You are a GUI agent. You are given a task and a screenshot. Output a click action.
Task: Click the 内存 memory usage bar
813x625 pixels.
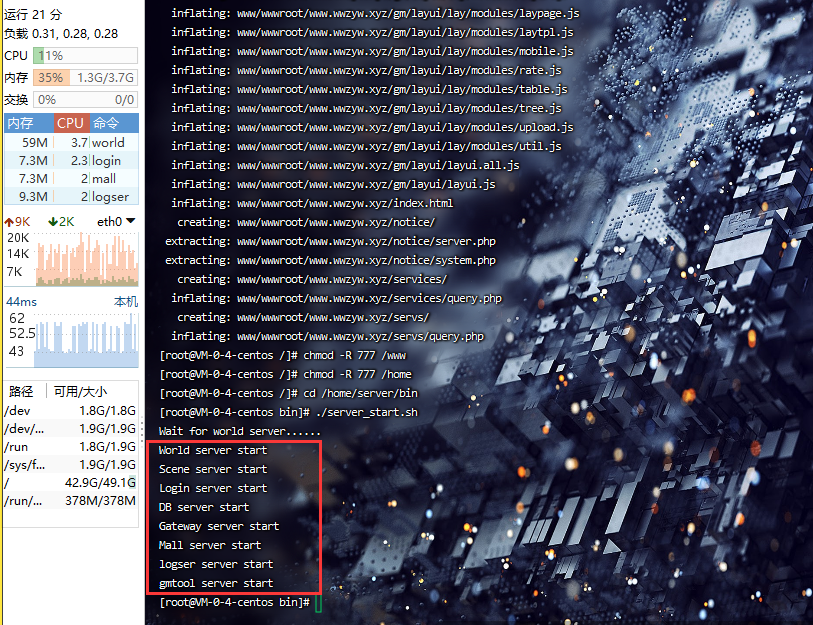pyautogui.click(x=86, y=77)
